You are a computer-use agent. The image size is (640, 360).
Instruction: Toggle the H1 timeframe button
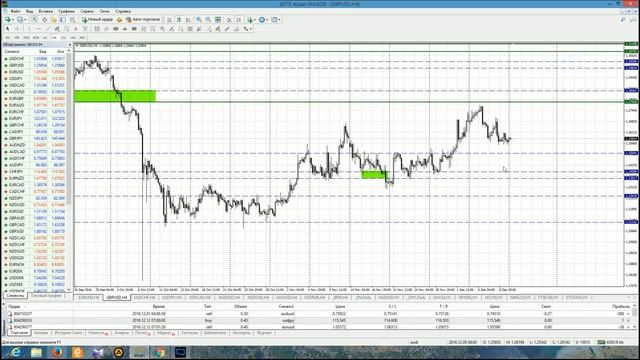point(45,38)
